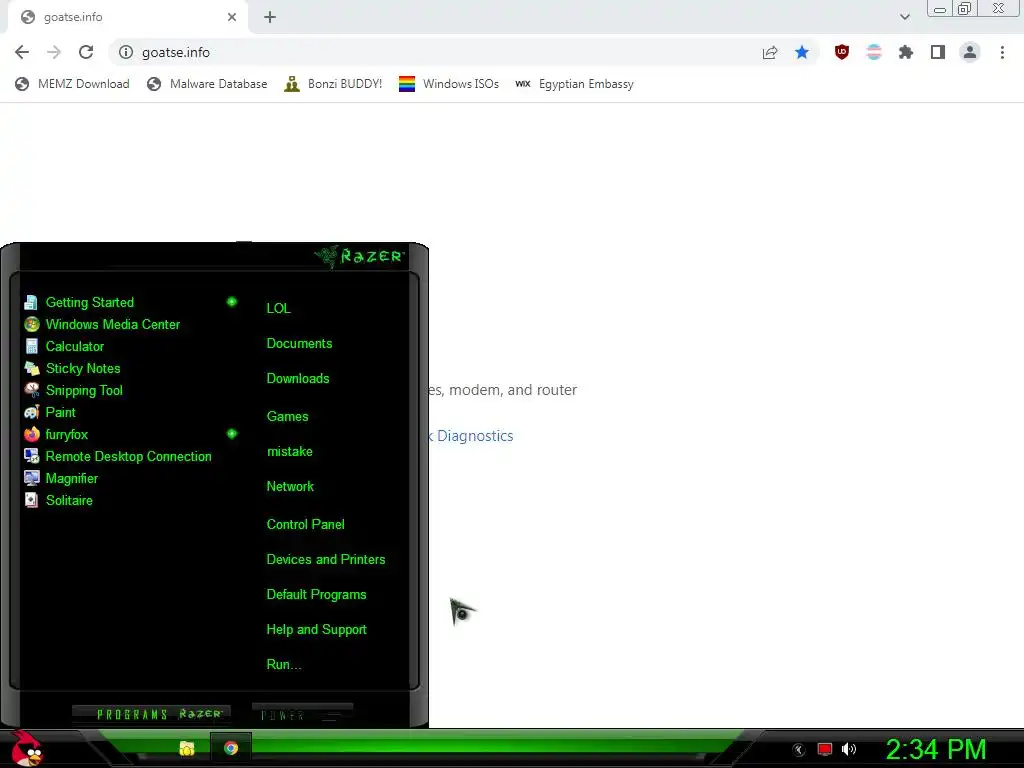Open the volume speaker tray icon
Screen dimensions: 1024x768
(x=848, y=749)
